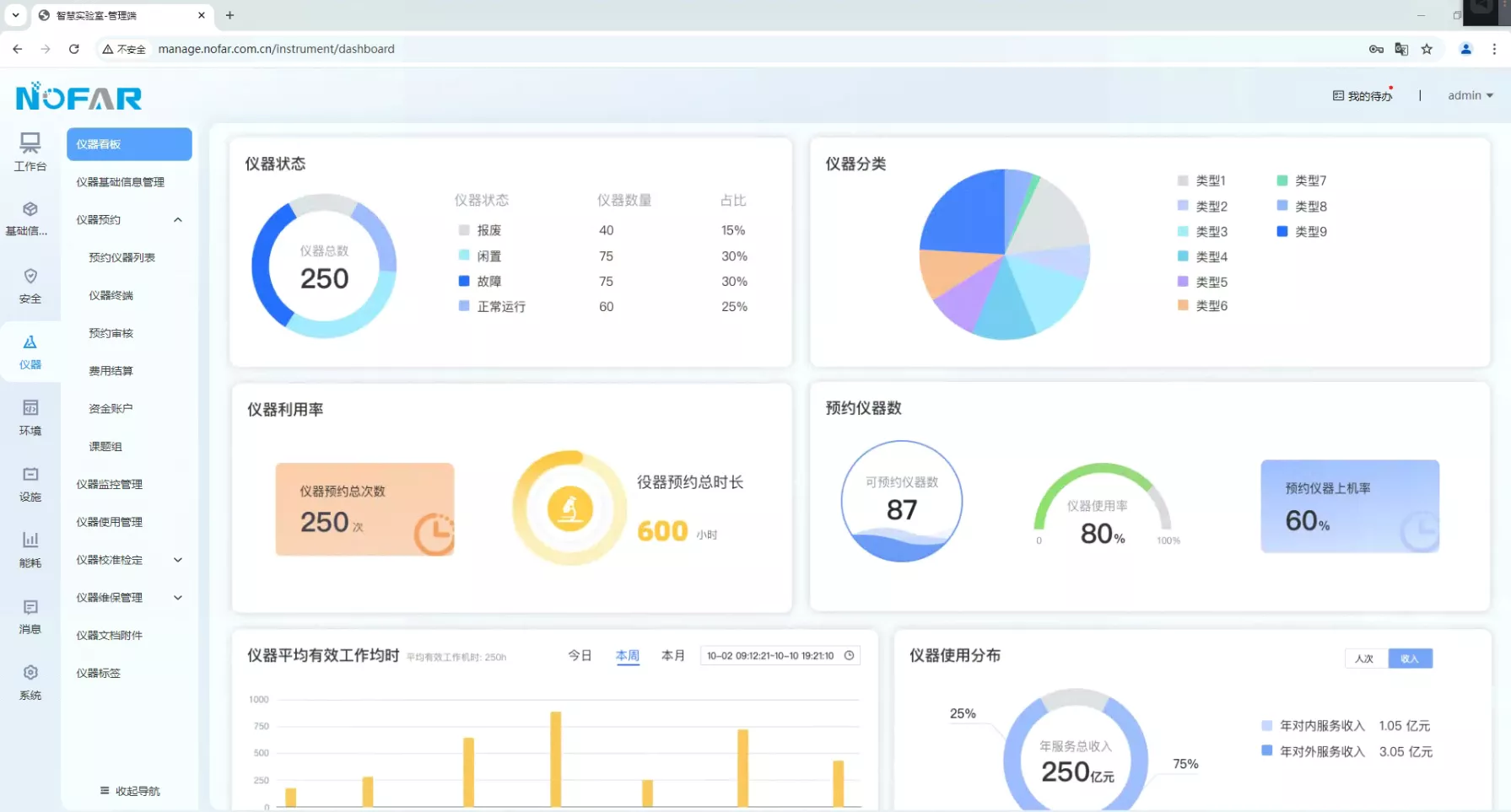Switch chart to 今日 tab
Screen dimensions: 1511x812
(x=580, y=655)
